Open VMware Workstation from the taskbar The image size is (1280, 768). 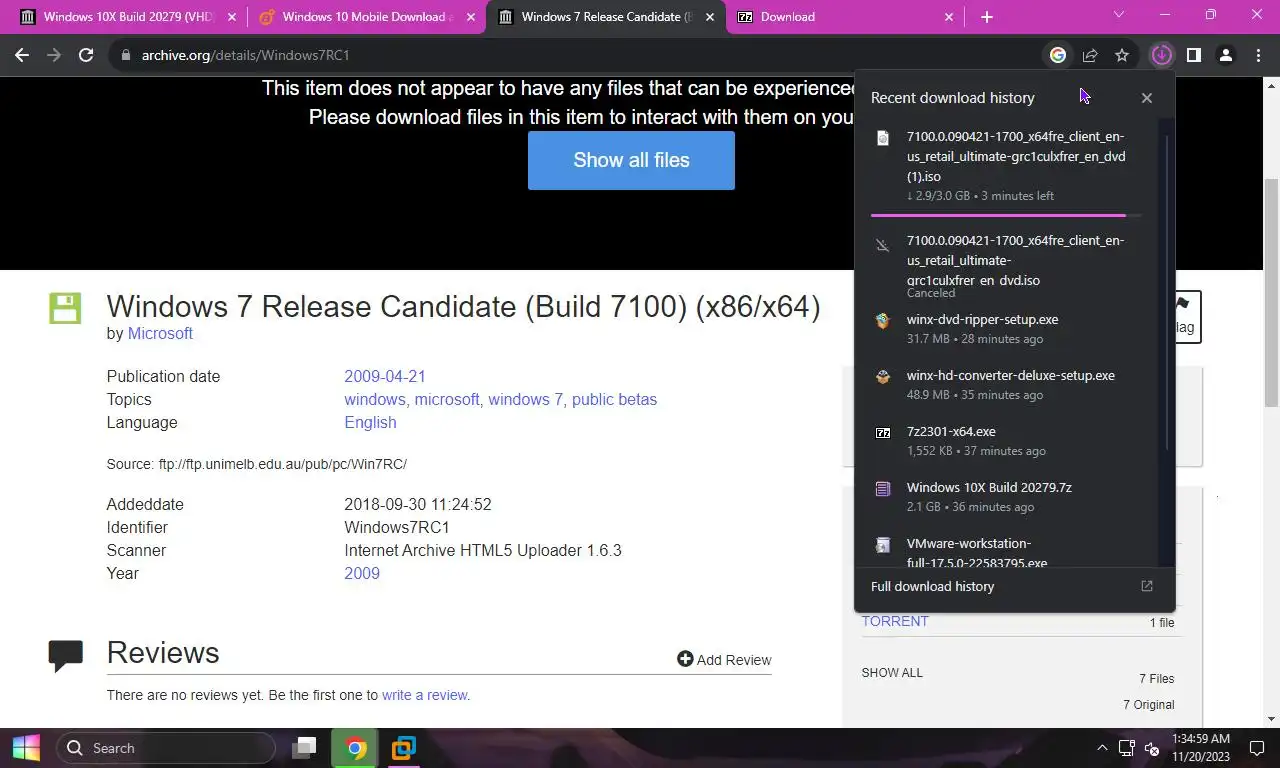[x=404, y=748]
